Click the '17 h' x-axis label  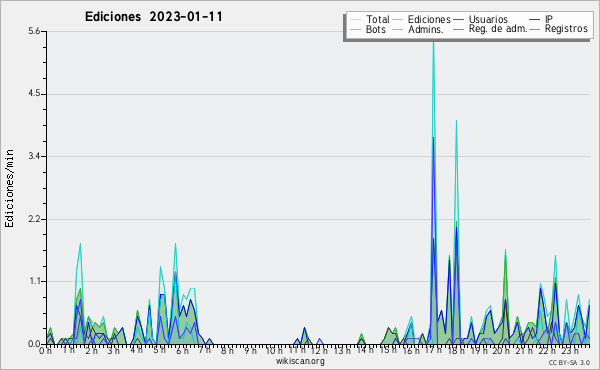click(x=433, y=350)
